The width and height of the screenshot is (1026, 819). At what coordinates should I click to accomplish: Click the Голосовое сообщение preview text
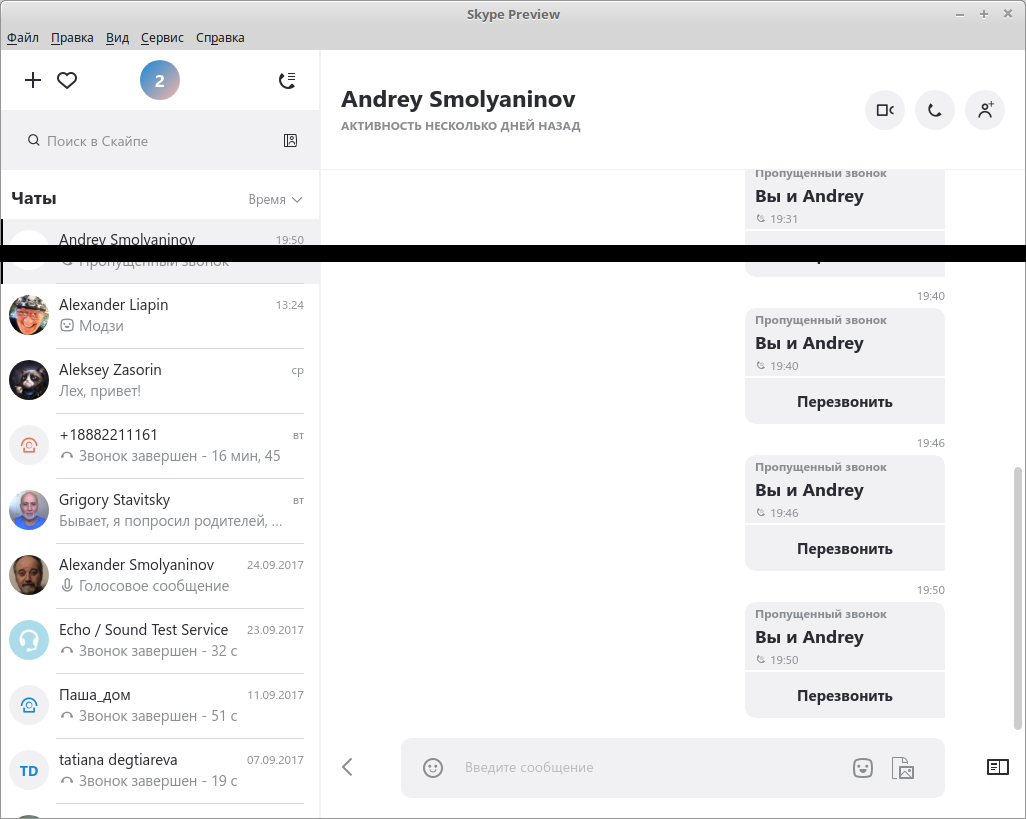point(154,585)
